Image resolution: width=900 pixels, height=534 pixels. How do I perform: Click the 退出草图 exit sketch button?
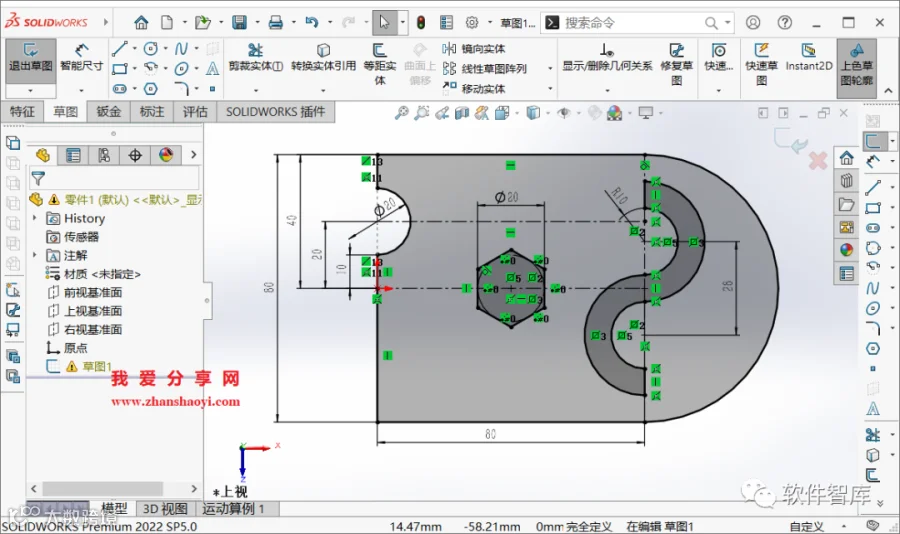click(x=31, y=61)
